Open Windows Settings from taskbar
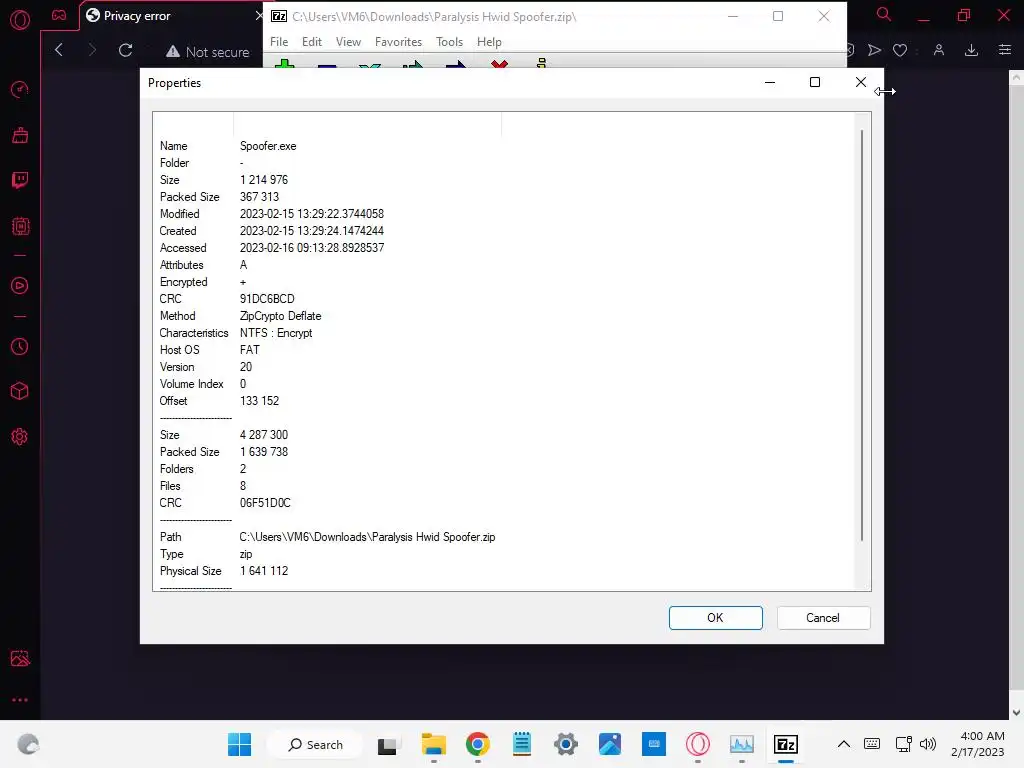The image size is (1024, 768). (x=566, y=744)
